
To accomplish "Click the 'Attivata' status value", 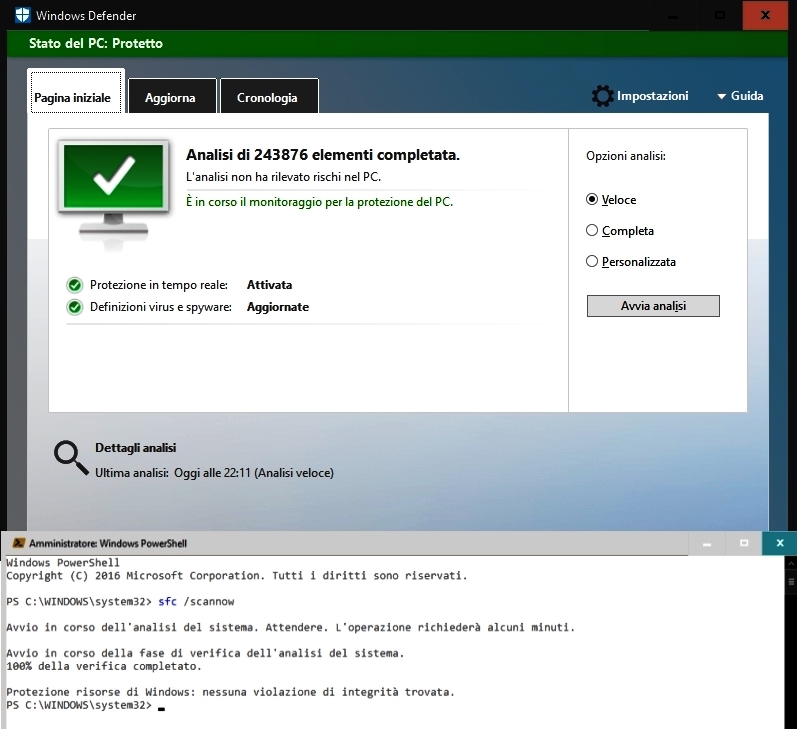I will tap(269, 285).
